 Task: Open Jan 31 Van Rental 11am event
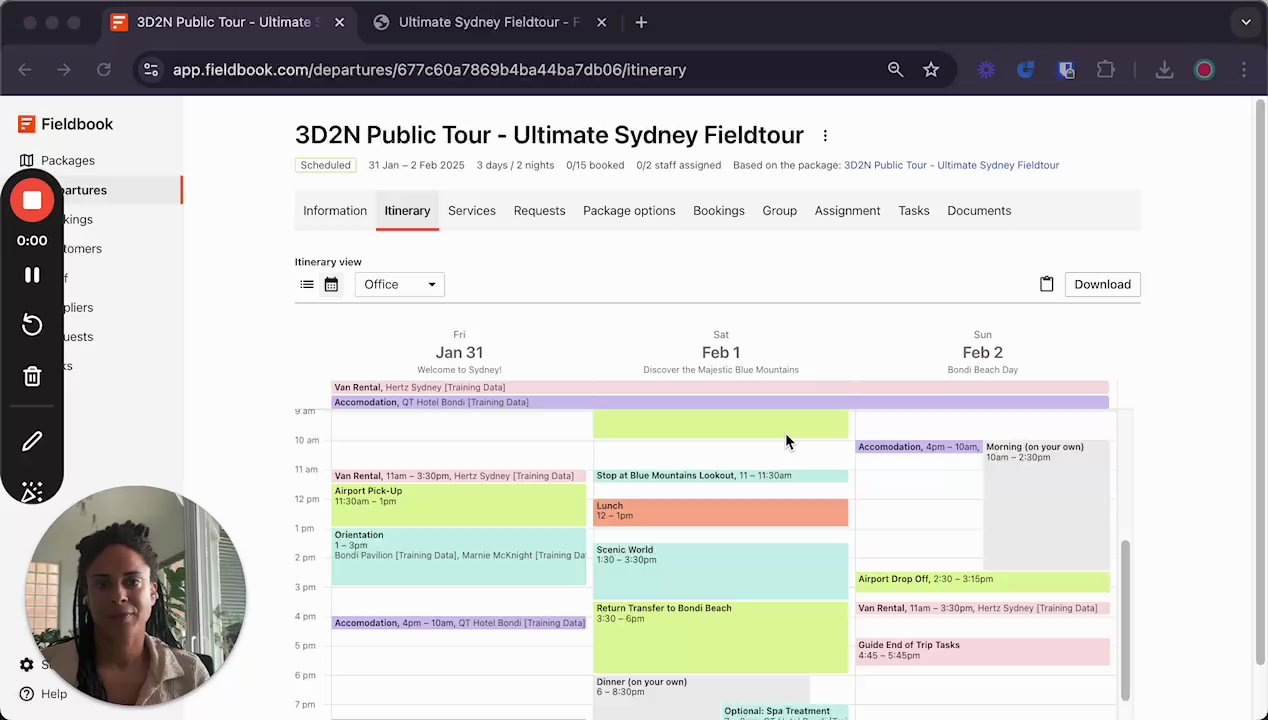coord(459,476)
